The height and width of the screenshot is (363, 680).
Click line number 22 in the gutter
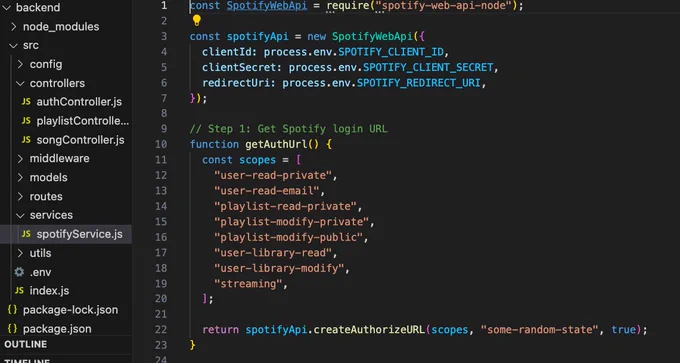(x=161, y=330)
